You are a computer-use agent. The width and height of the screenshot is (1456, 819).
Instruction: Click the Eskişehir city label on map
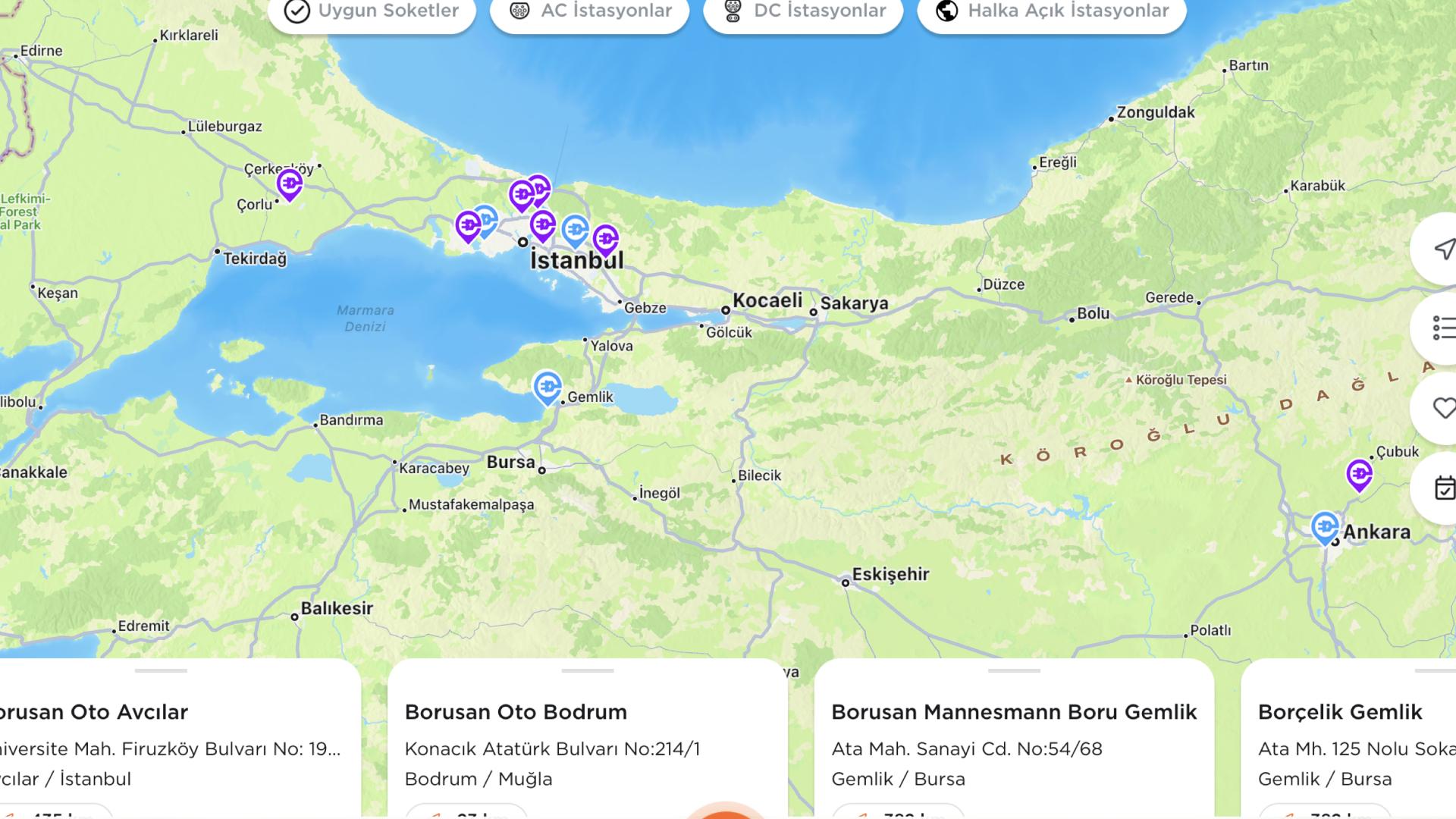click(x=890, y=574)
